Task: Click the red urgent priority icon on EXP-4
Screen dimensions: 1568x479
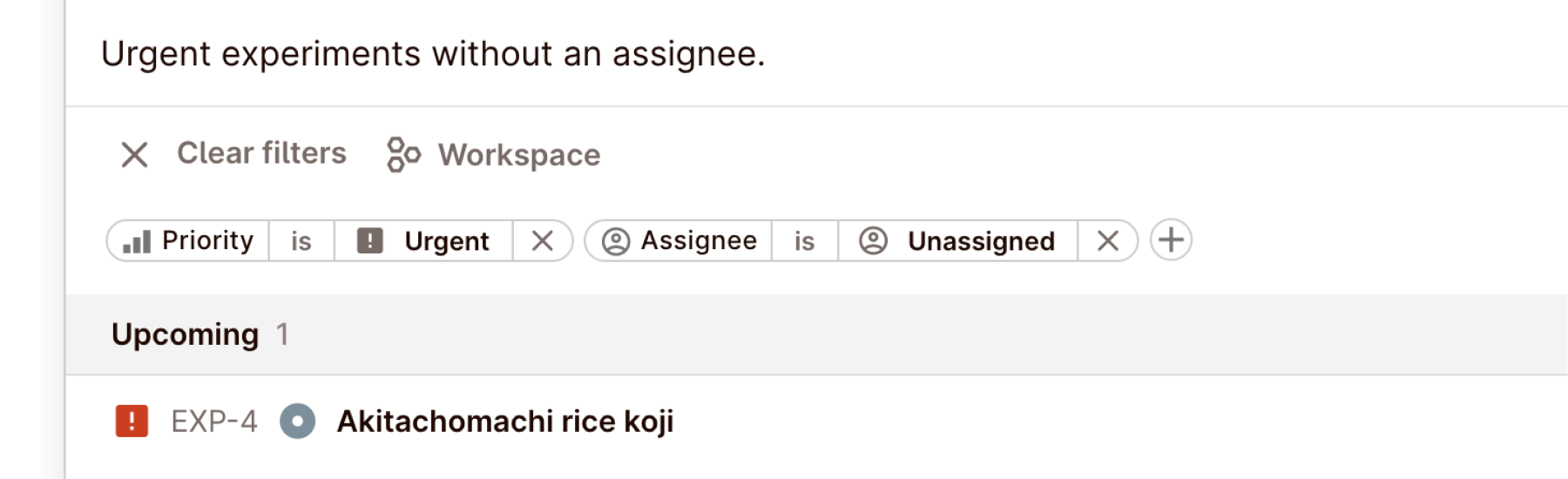Action: tap(132, 422)
